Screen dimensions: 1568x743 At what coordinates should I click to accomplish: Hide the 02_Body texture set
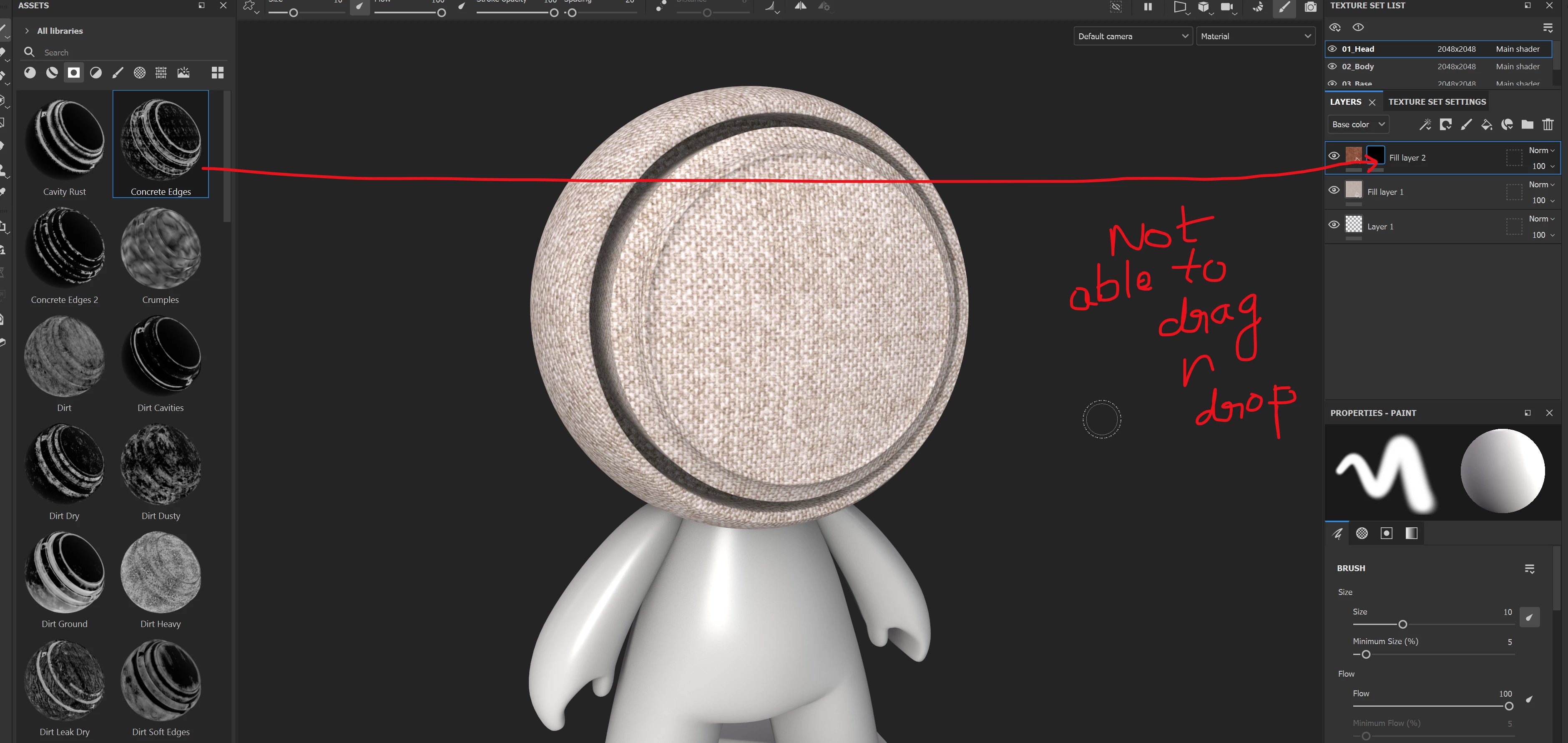[x=1332, y=66]
